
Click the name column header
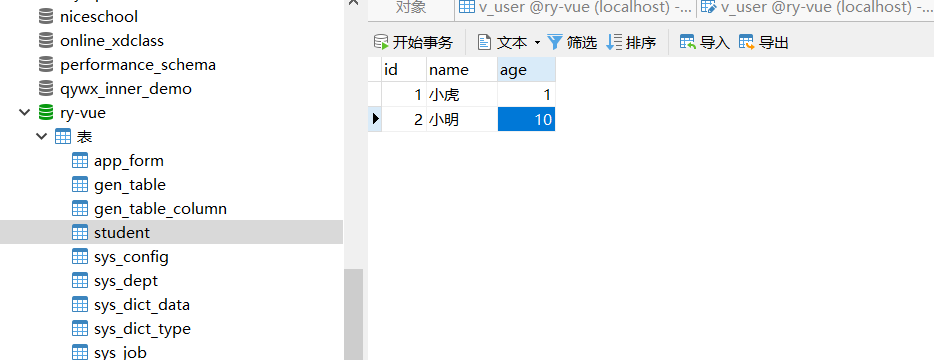(462, 70)
